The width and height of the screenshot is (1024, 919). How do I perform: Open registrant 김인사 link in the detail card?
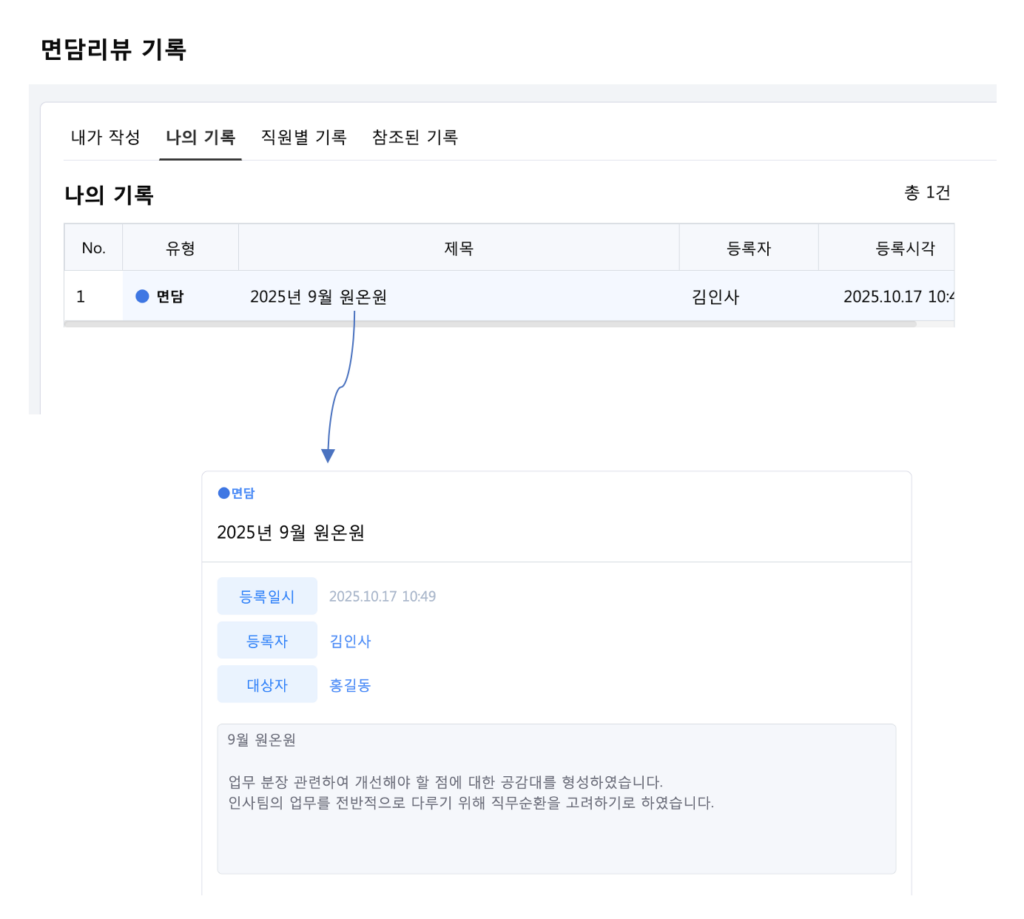point(350,641)
